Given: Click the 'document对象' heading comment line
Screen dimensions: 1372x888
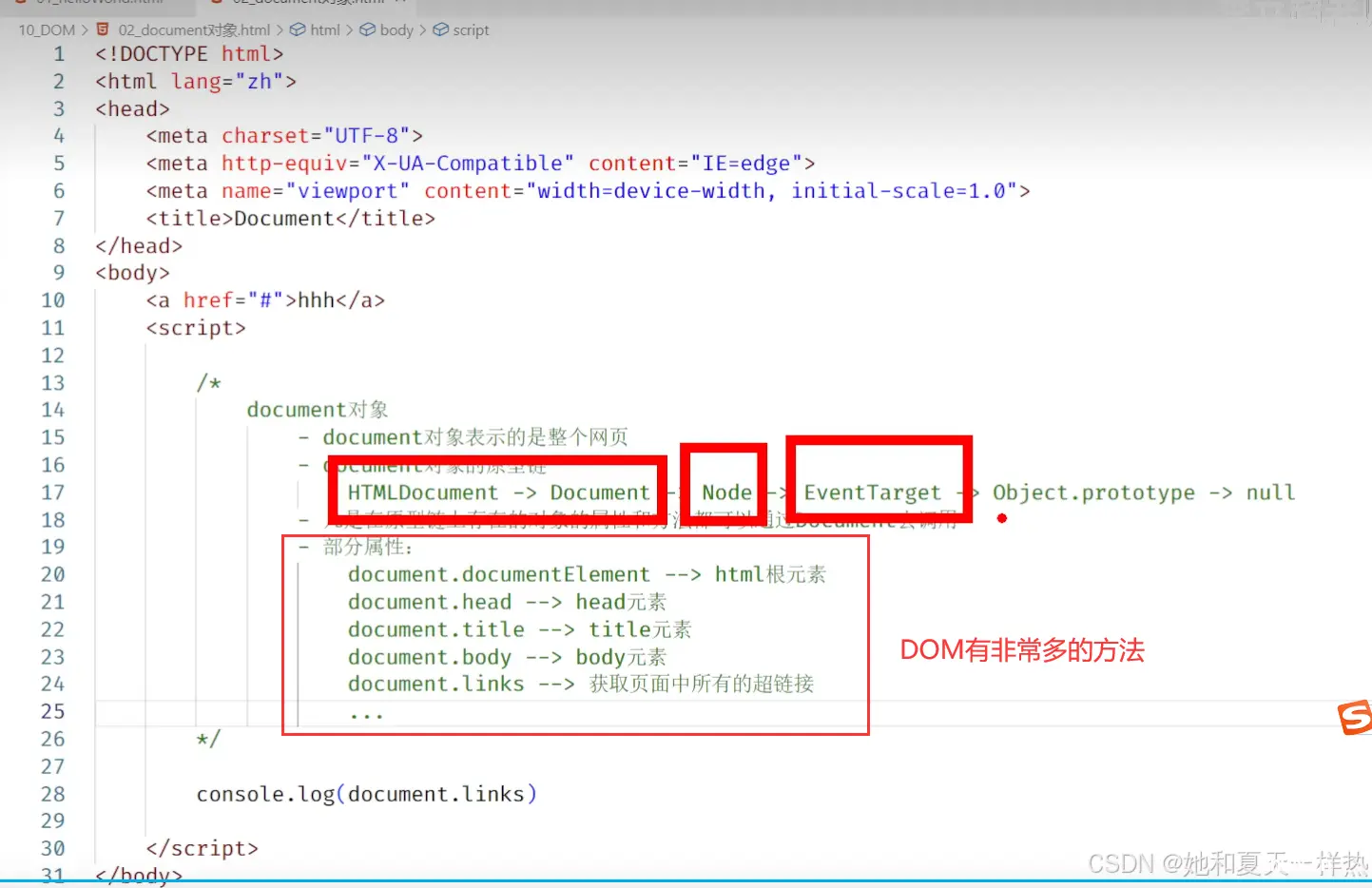Looking at the screenshot, I should pos(318,410).
